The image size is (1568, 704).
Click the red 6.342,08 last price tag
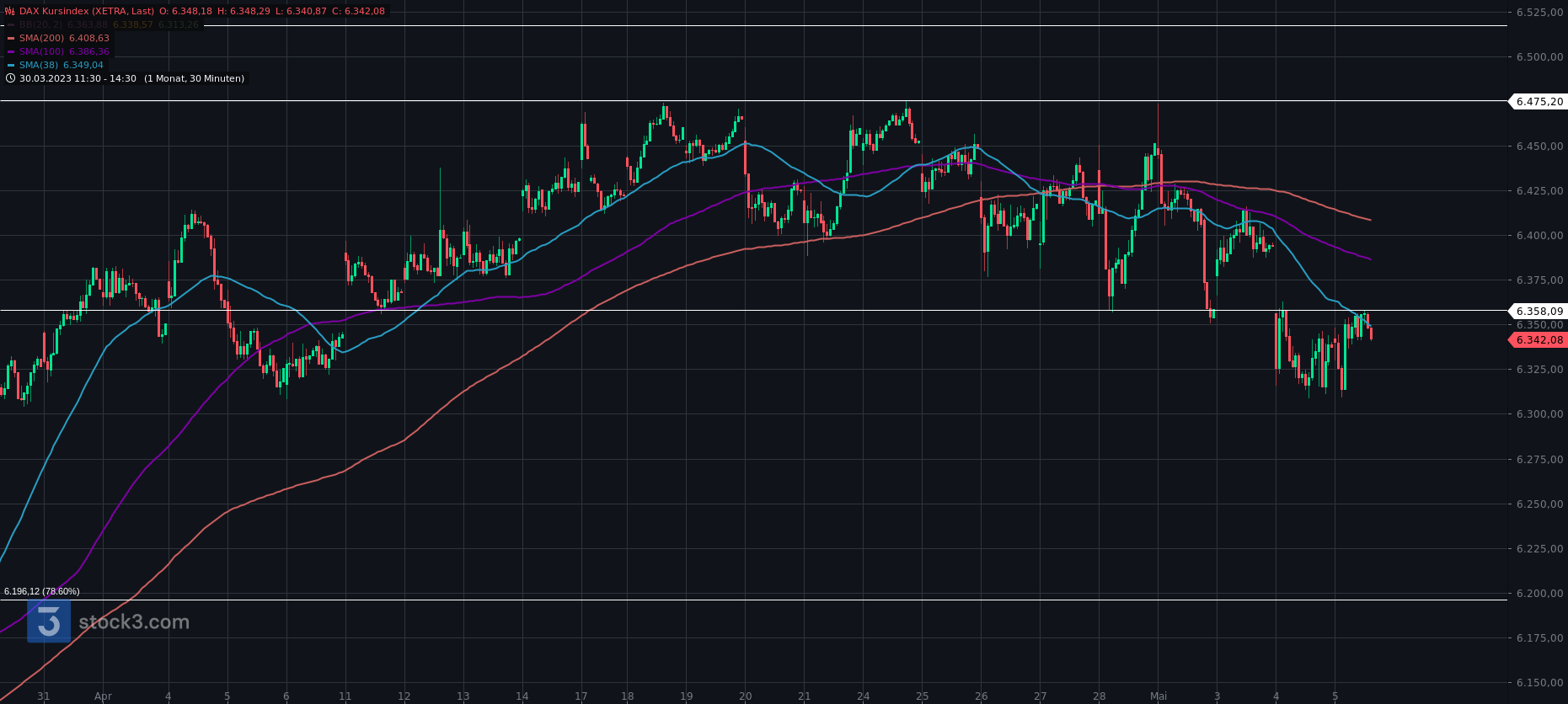click(x=1539, y=340)
